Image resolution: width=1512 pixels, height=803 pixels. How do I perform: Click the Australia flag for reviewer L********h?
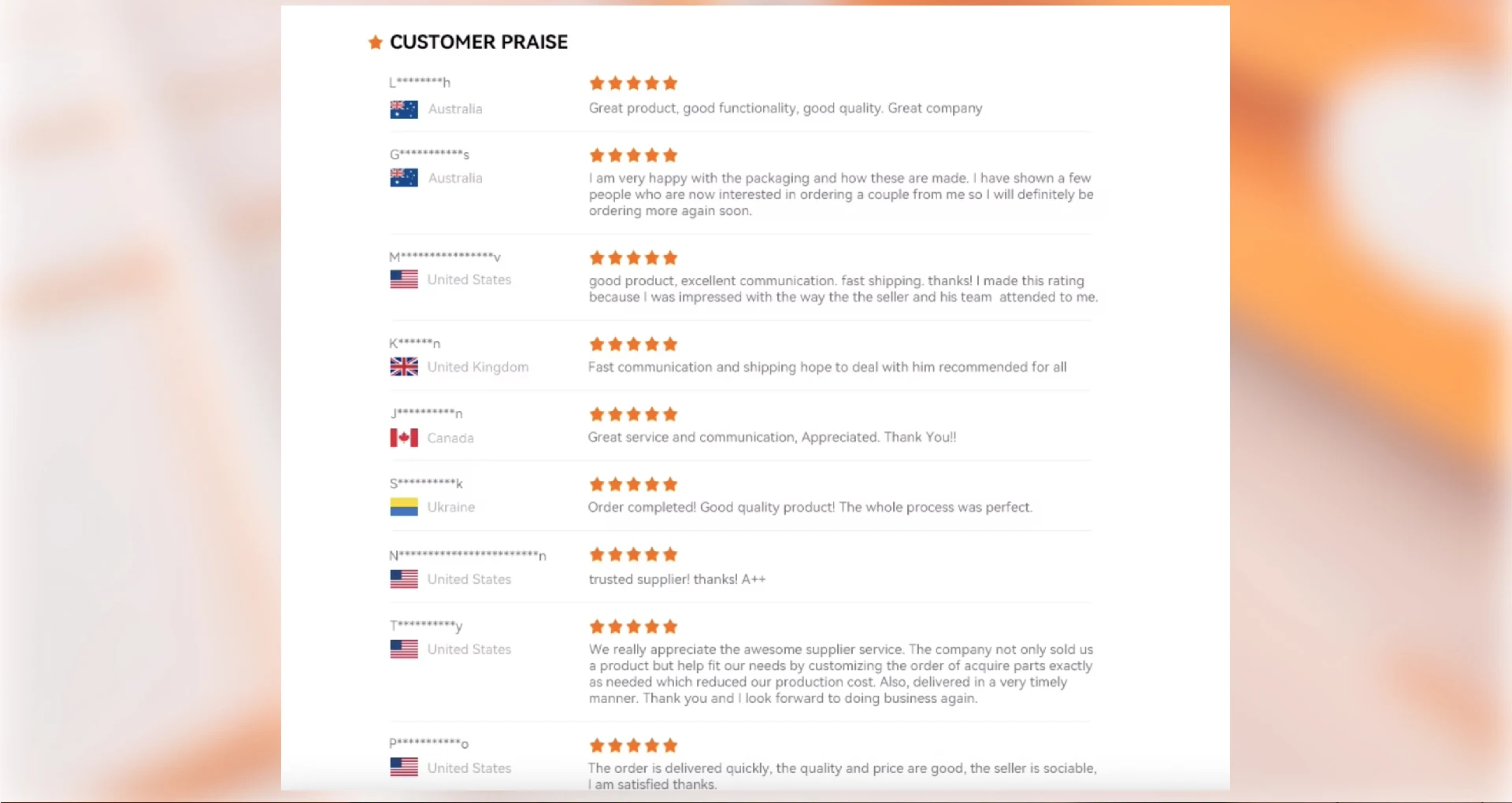click(404, 109)
